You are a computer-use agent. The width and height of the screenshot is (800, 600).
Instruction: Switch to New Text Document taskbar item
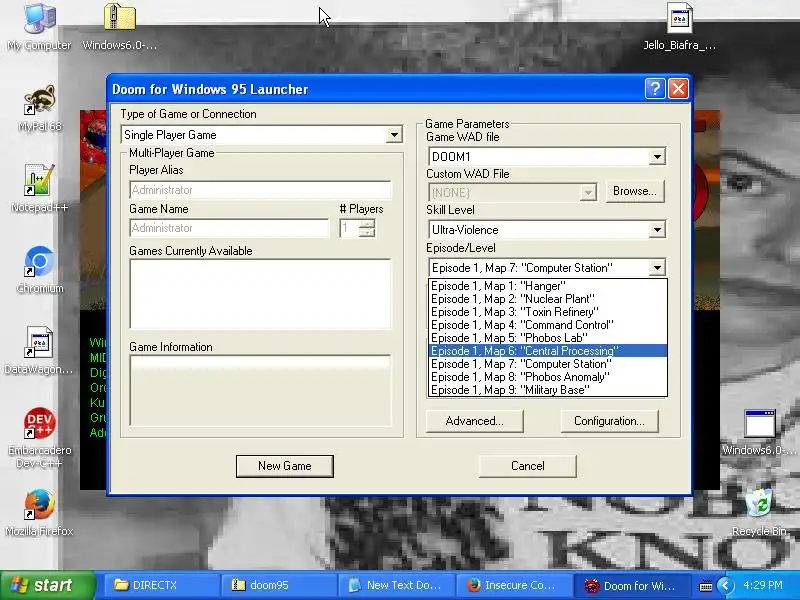(396, 585)
